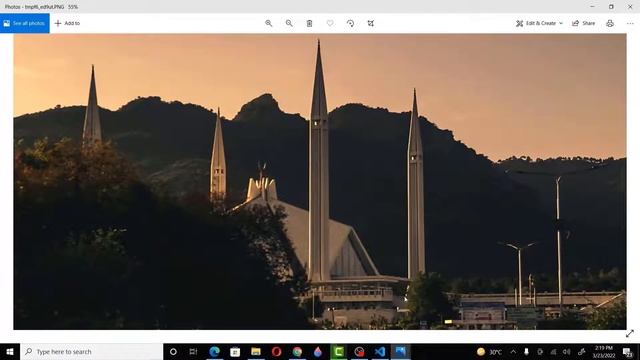Open the clock and calendar
640x360 pixels.
click(604, 351)
